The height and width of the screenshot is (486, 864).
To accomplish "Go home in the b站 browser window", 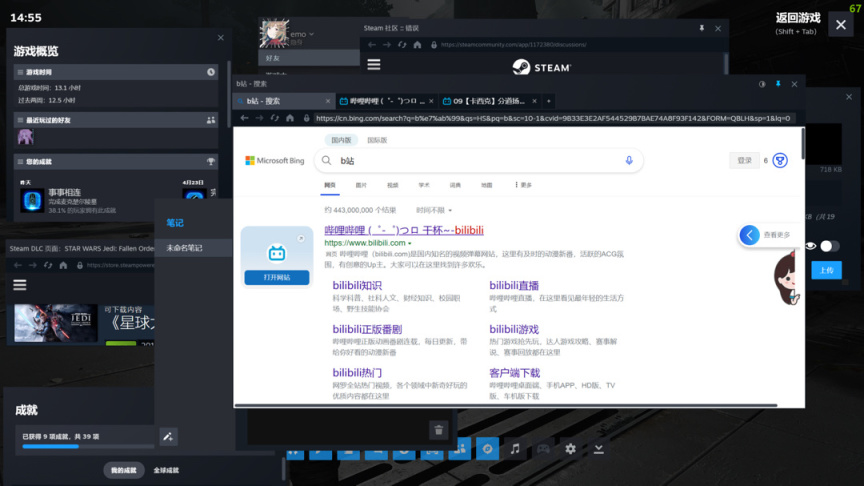I will (290, 118).
